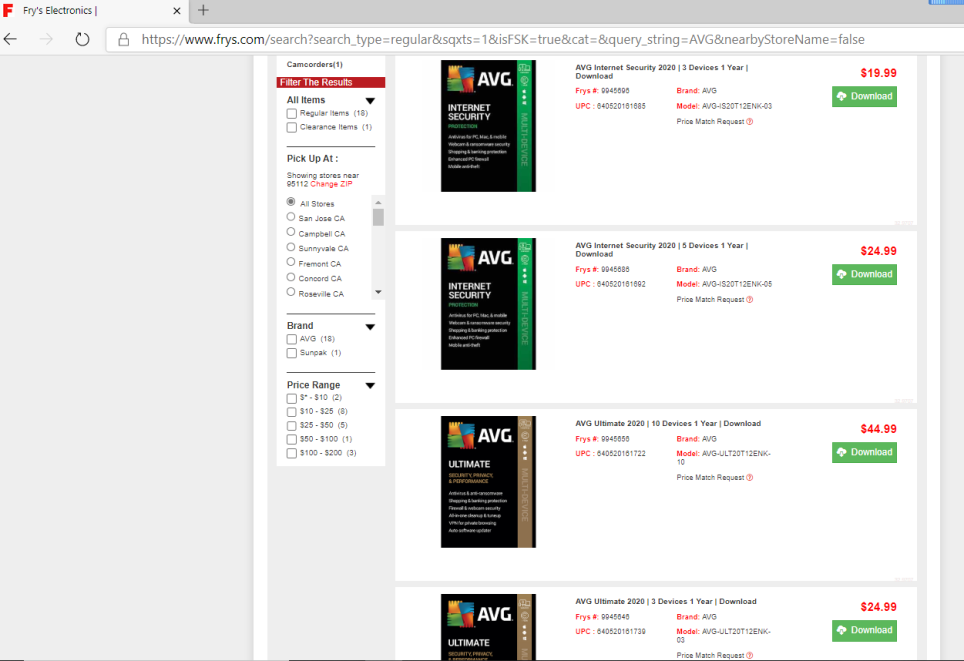The height and width of the screenshot is (661, 964).
Task: Check the $25 - $50 price range
Action: [291, 425]
